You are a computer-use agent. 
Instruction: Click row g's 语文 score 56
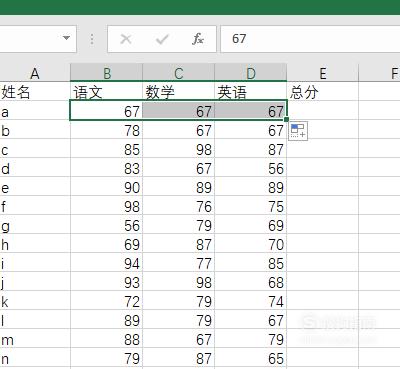[x=107, y=225]
